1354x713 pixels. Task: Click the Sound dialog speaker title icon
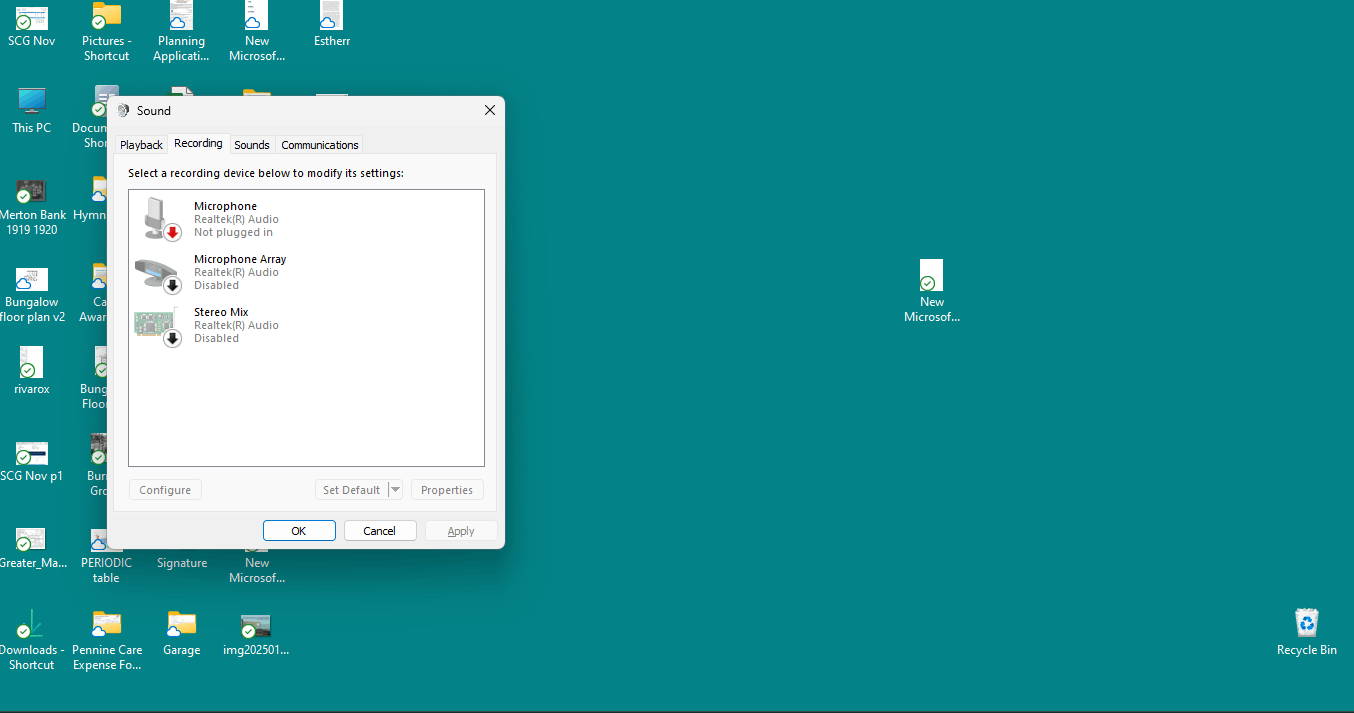click(x=123, y=110)
